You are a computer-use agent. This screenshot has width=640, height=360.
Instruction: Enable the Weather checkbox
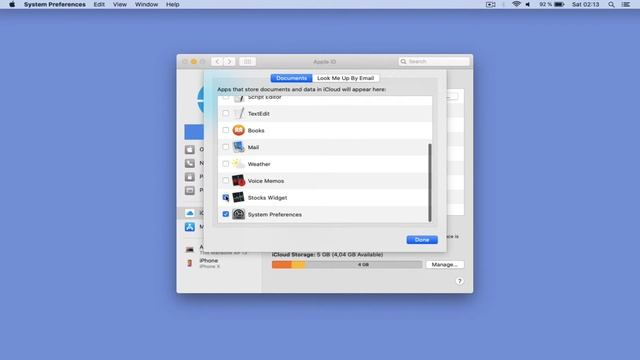pyautogui.click(x=226, y=164)
